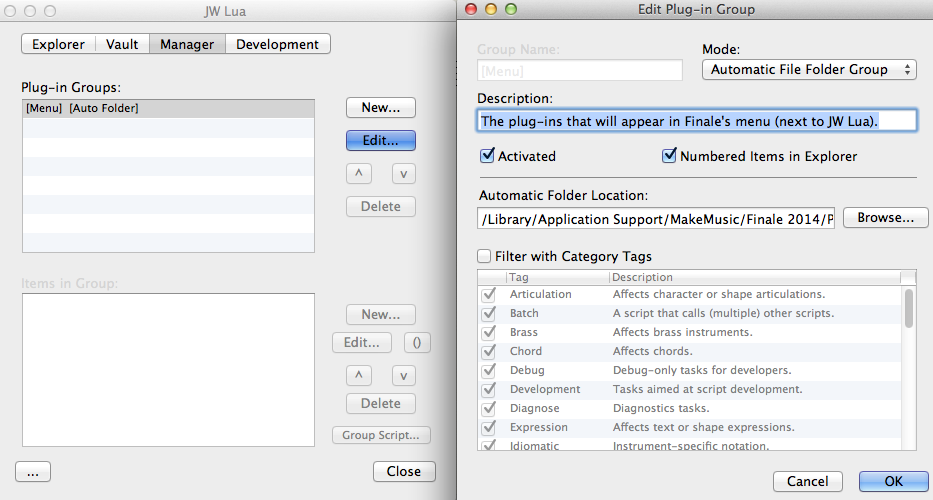Click the ellipsis button at bottom left
Screen dimensions: 933x500
pyautogui.click(x=33, y=472)
